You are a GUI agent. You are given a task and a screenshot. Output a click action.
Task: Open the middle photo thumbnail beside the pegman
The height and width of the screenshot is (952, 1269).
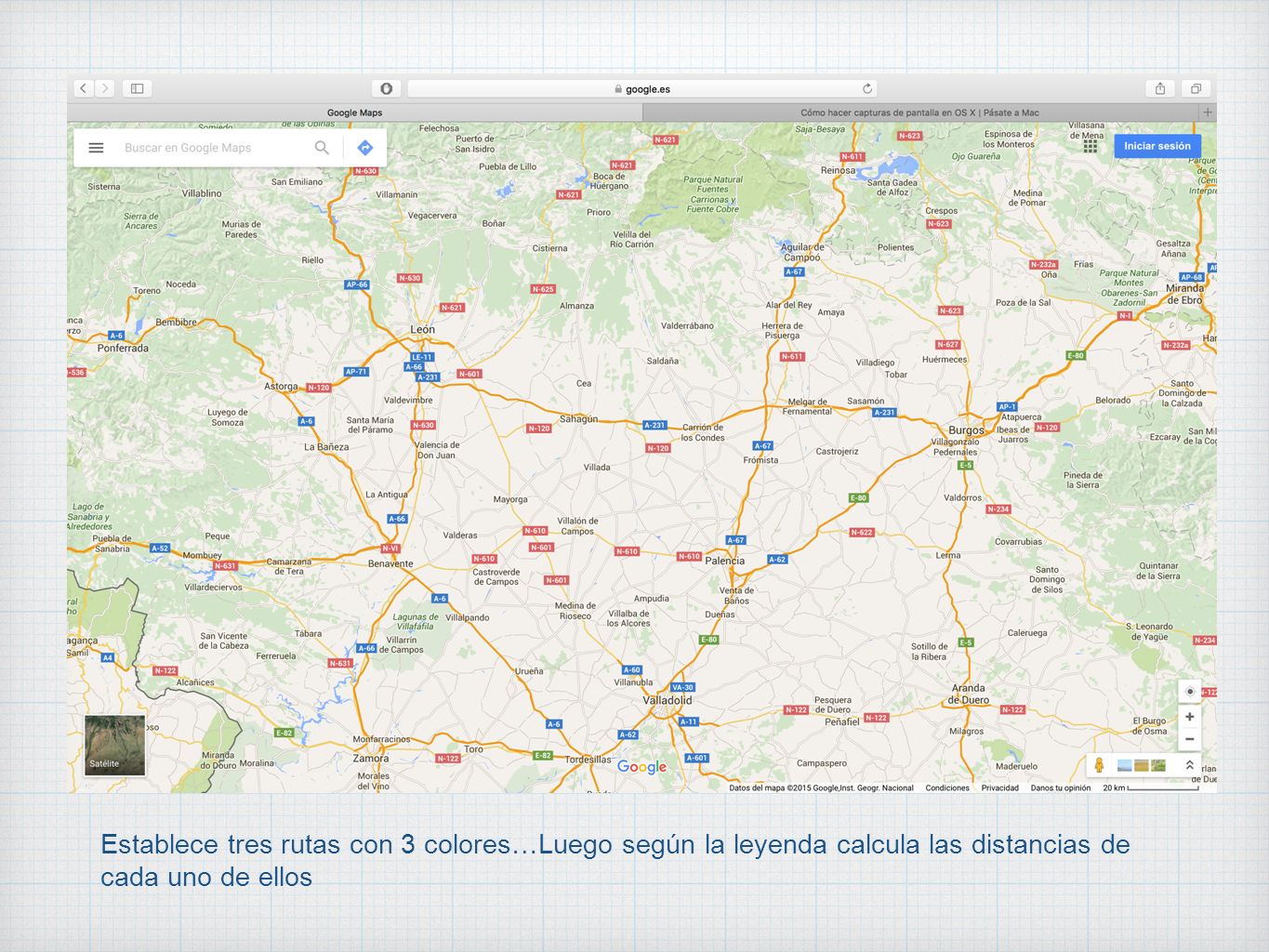(x=1141, y=765)
